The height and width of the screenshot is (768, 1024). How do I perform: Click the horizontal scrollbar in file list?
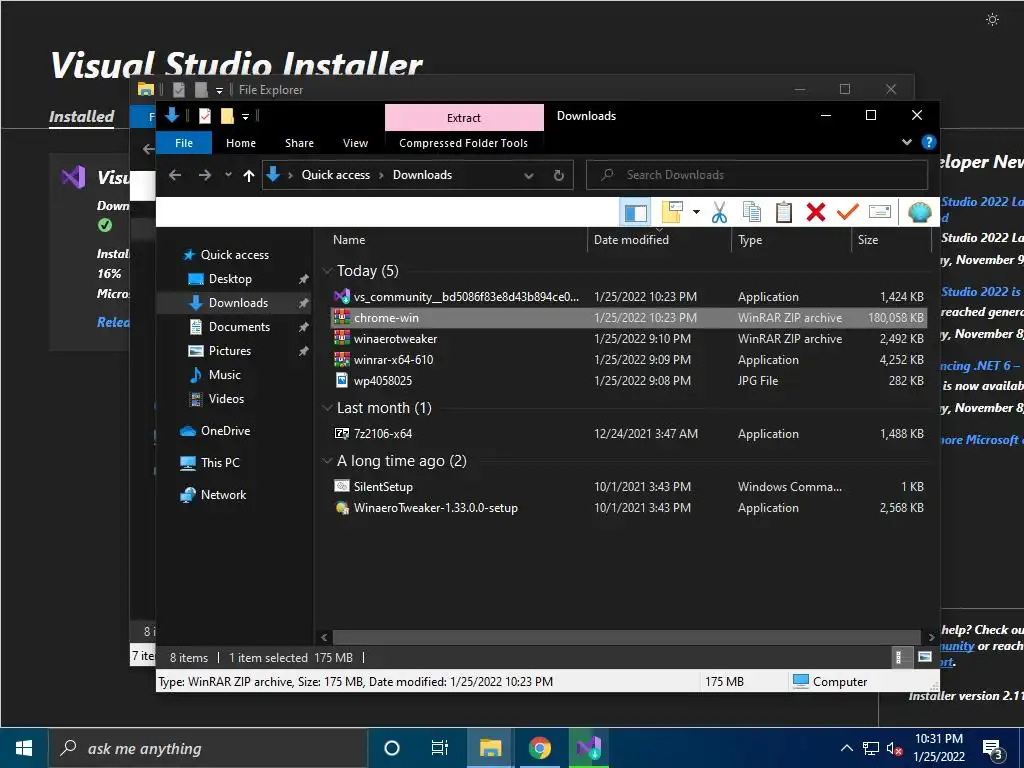626,637
